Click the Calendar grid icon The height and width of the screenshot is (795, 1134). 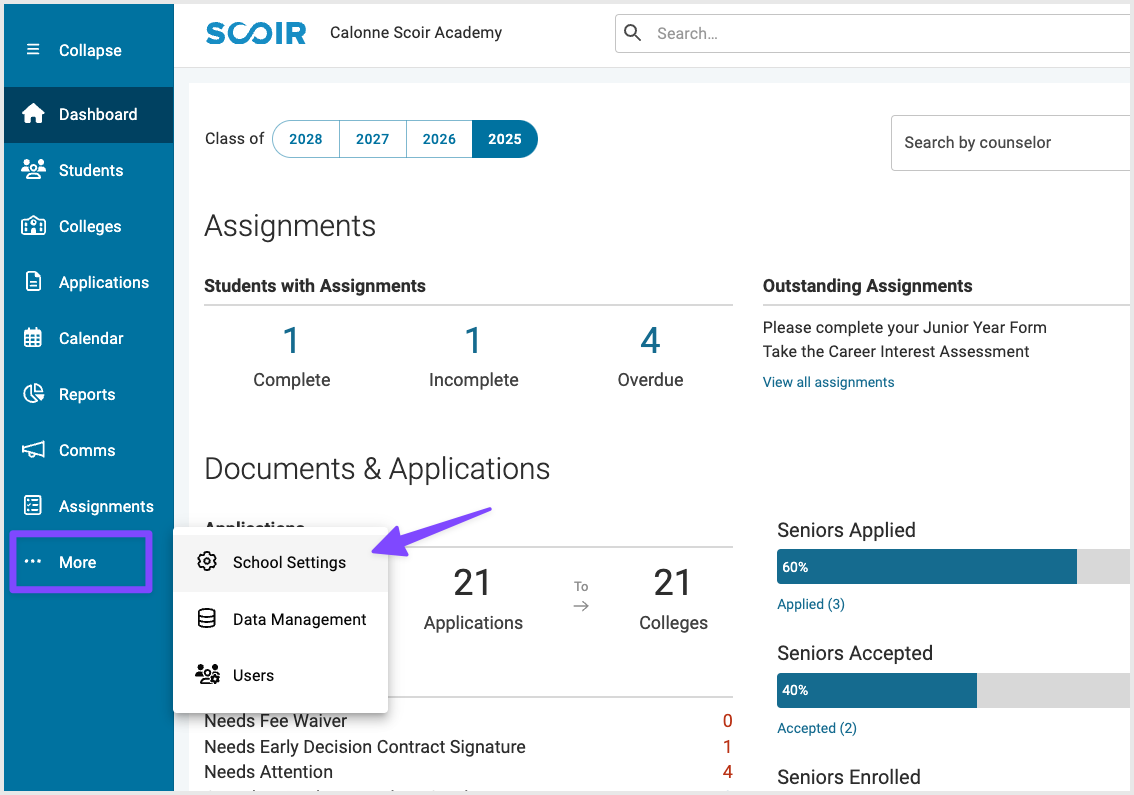pyautogui.click(x=33, y=338)
